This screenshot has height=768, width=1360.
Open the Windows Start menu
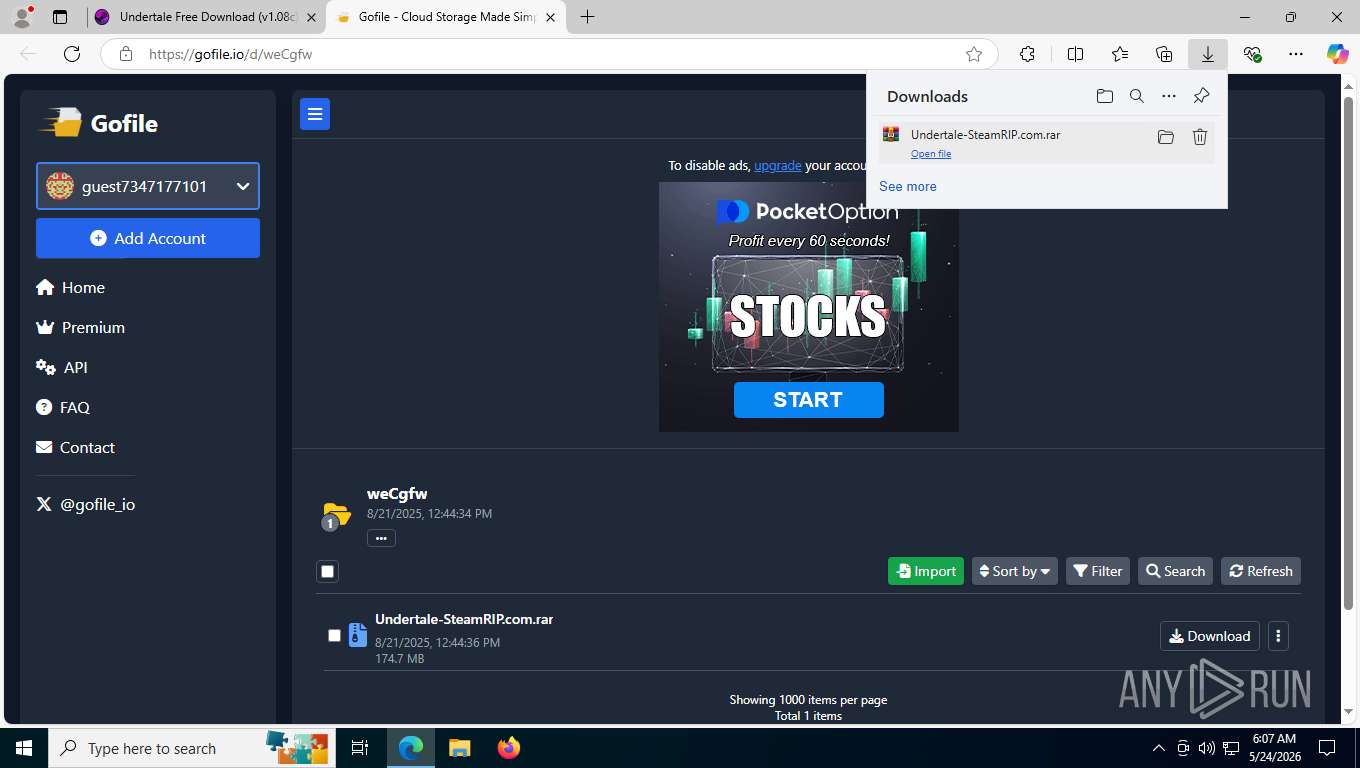pos(24,748)
